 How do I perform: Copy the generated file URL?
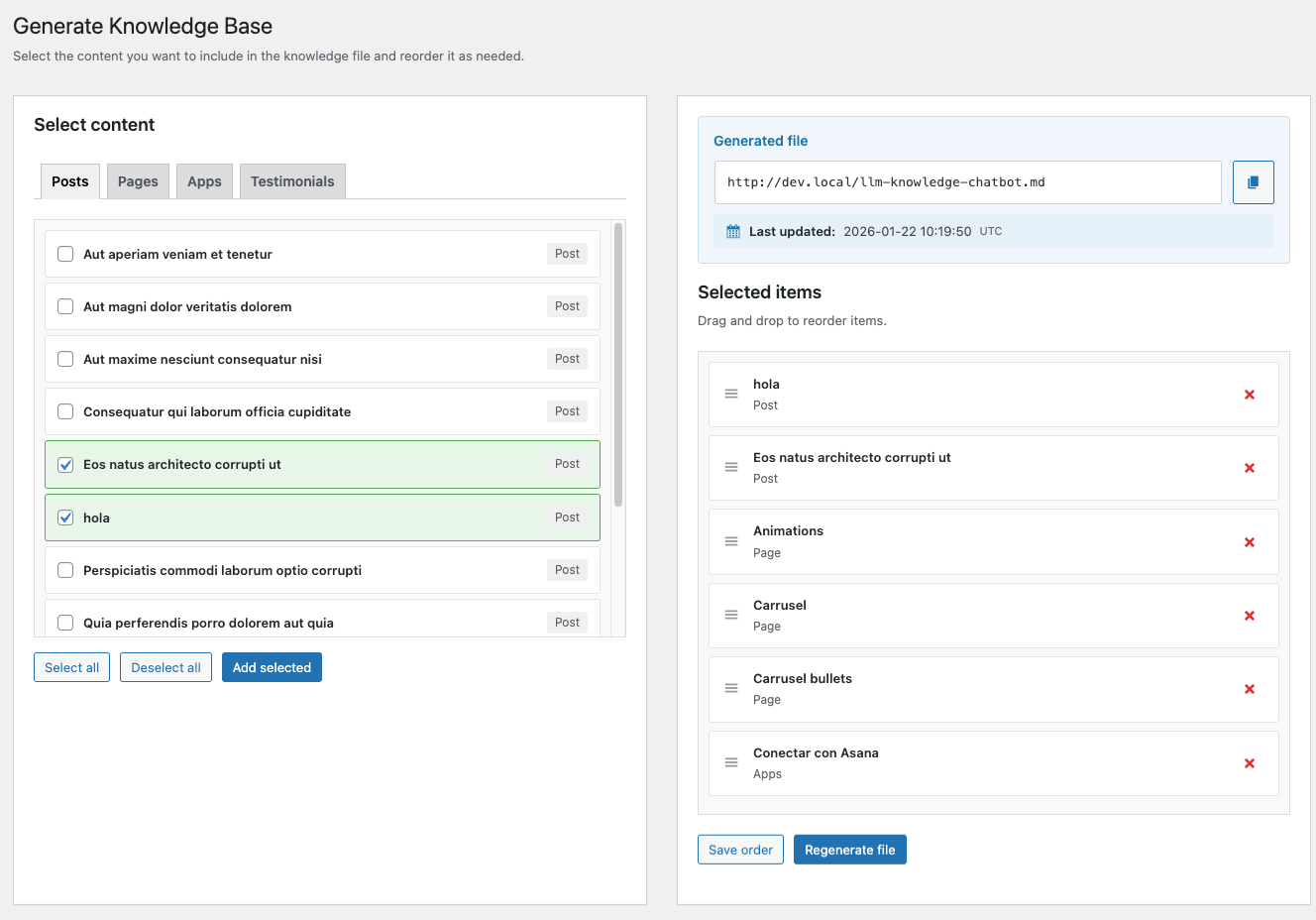(1253, 182)
